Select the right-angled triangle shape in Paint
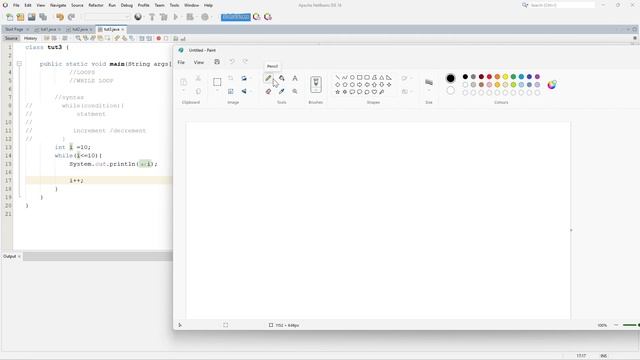The image size is (640, 360). (389, 77)
